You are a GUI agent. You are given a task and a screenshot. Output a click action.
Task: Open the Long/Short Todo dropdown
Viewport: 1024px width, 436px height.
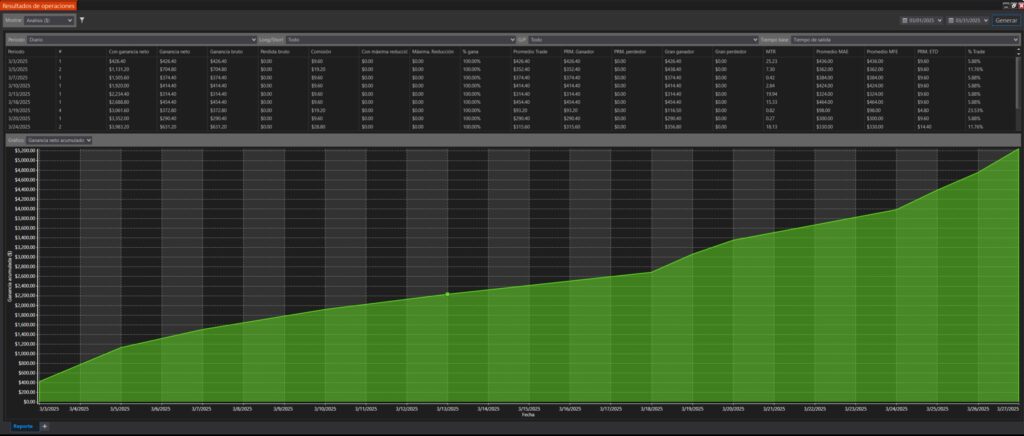(398, 39)
